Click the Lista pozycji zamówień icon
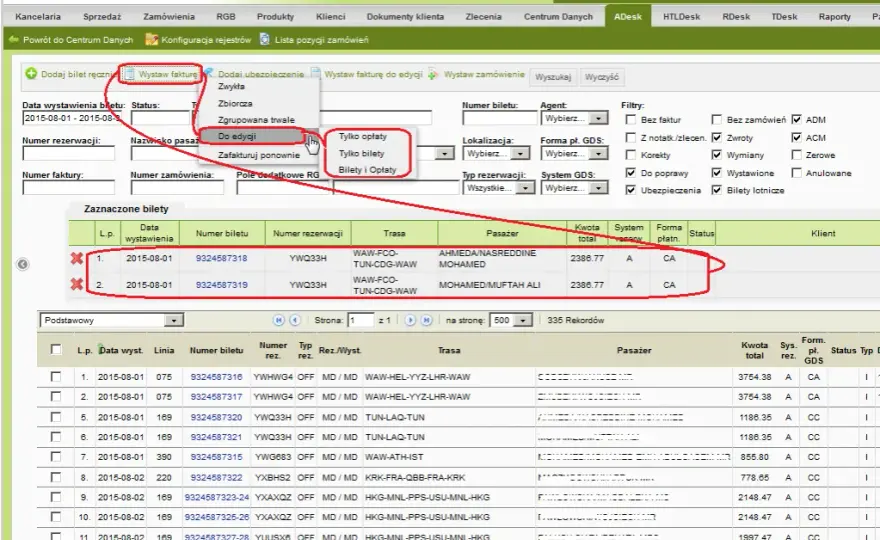This screenshot has width=880, height=540. [265, 40]
